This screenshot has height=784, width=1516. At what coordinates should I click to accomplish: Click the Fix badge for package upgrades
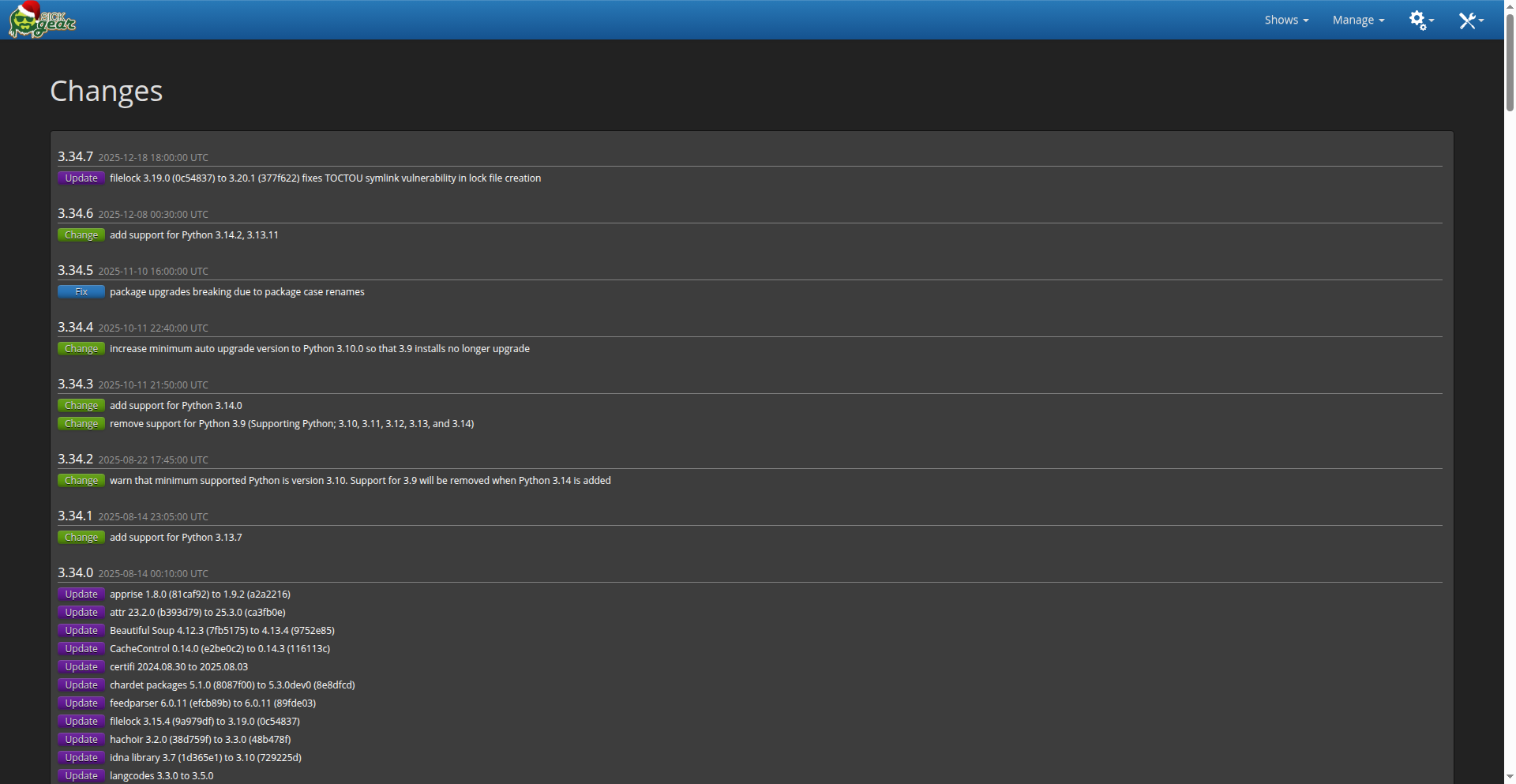[x=81, y=292]
